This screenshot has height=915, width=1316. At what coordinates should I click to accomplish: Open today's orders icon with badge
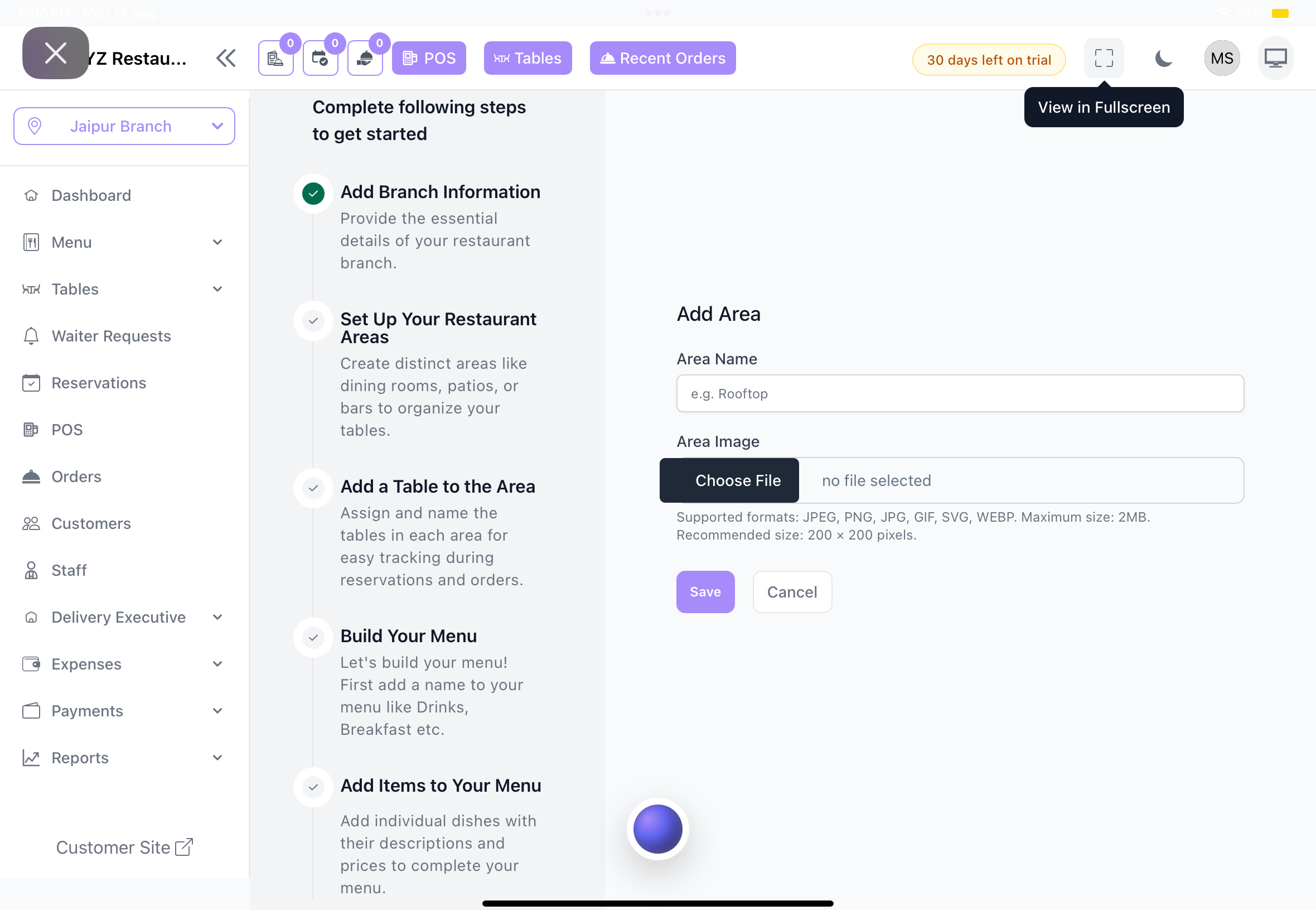pos(275,58)
